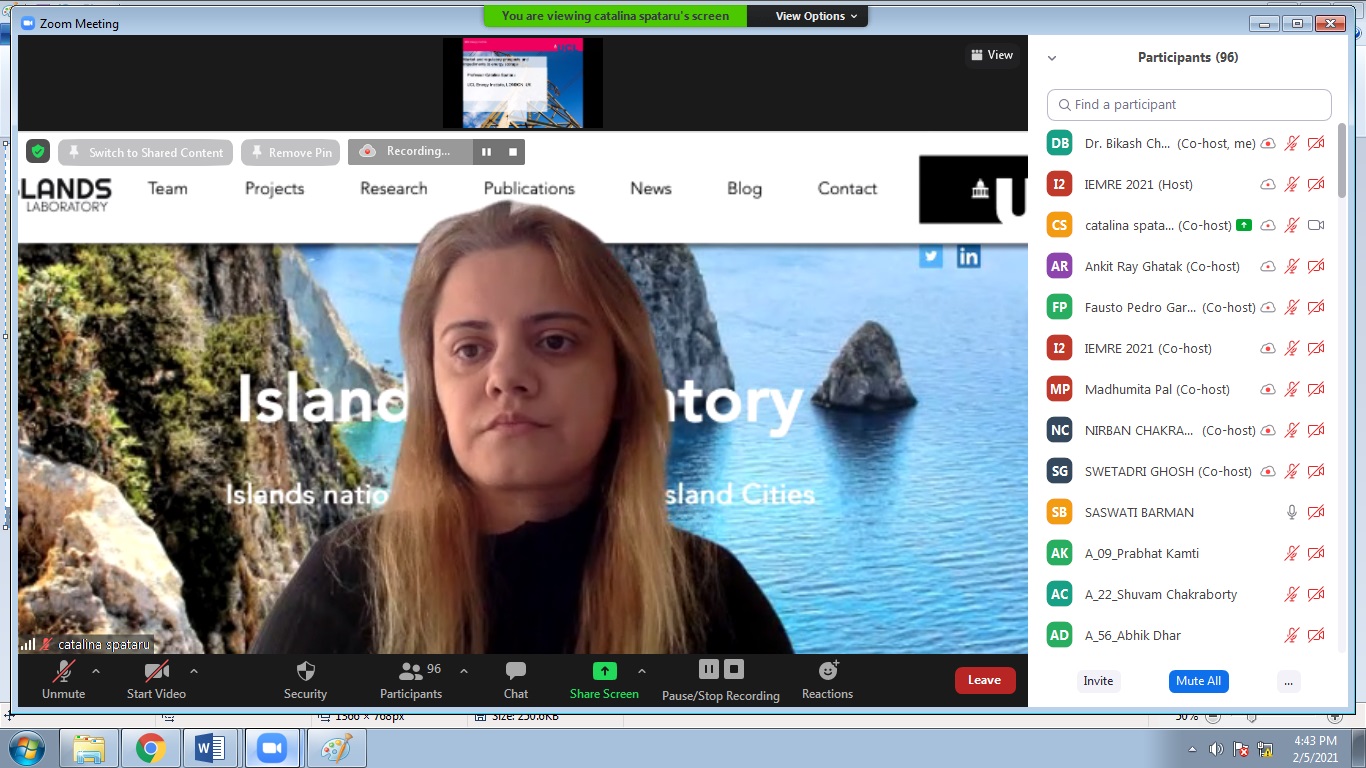Collapse the Participants panel with the chevron
The width and height of the screenshot is (1366, 768).
(1052, 58)
